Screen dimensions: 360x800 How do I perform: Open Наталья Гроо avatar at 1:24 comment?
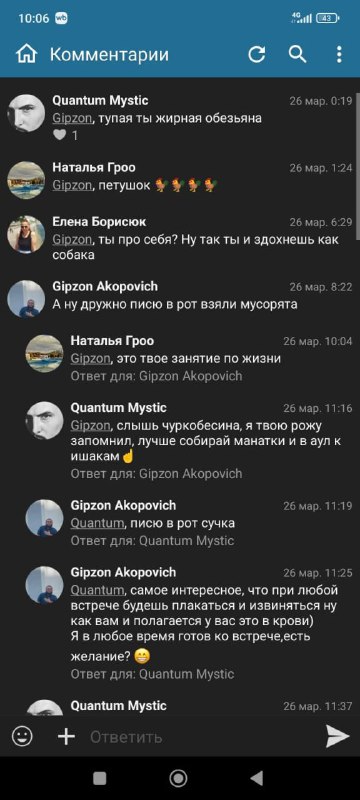[27, 180]
